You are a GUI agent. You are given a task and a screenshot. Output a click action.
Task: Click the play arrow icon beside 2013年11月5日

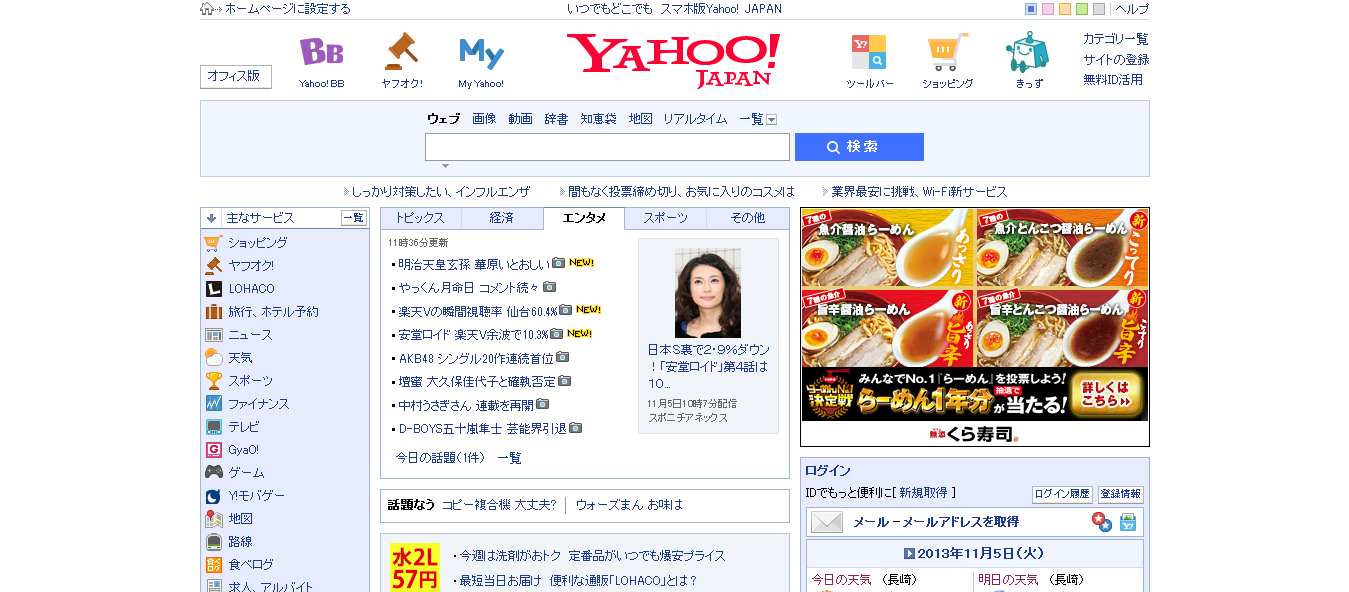click(x=909, y=553)
